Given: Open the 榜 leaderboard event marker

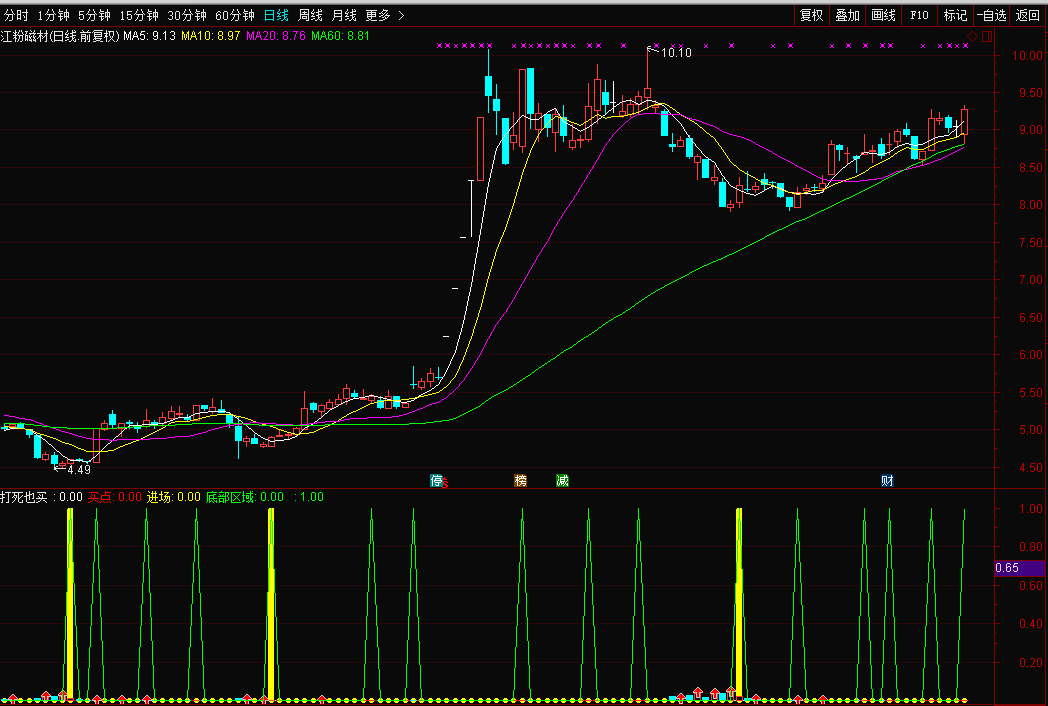Looking at the screenshot, I should (521, 480).
